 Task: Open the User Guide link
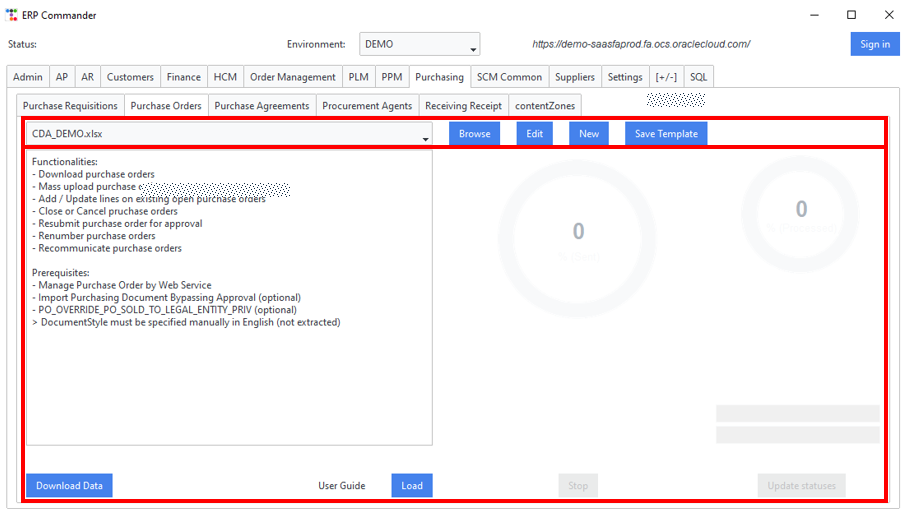[341, 486]
